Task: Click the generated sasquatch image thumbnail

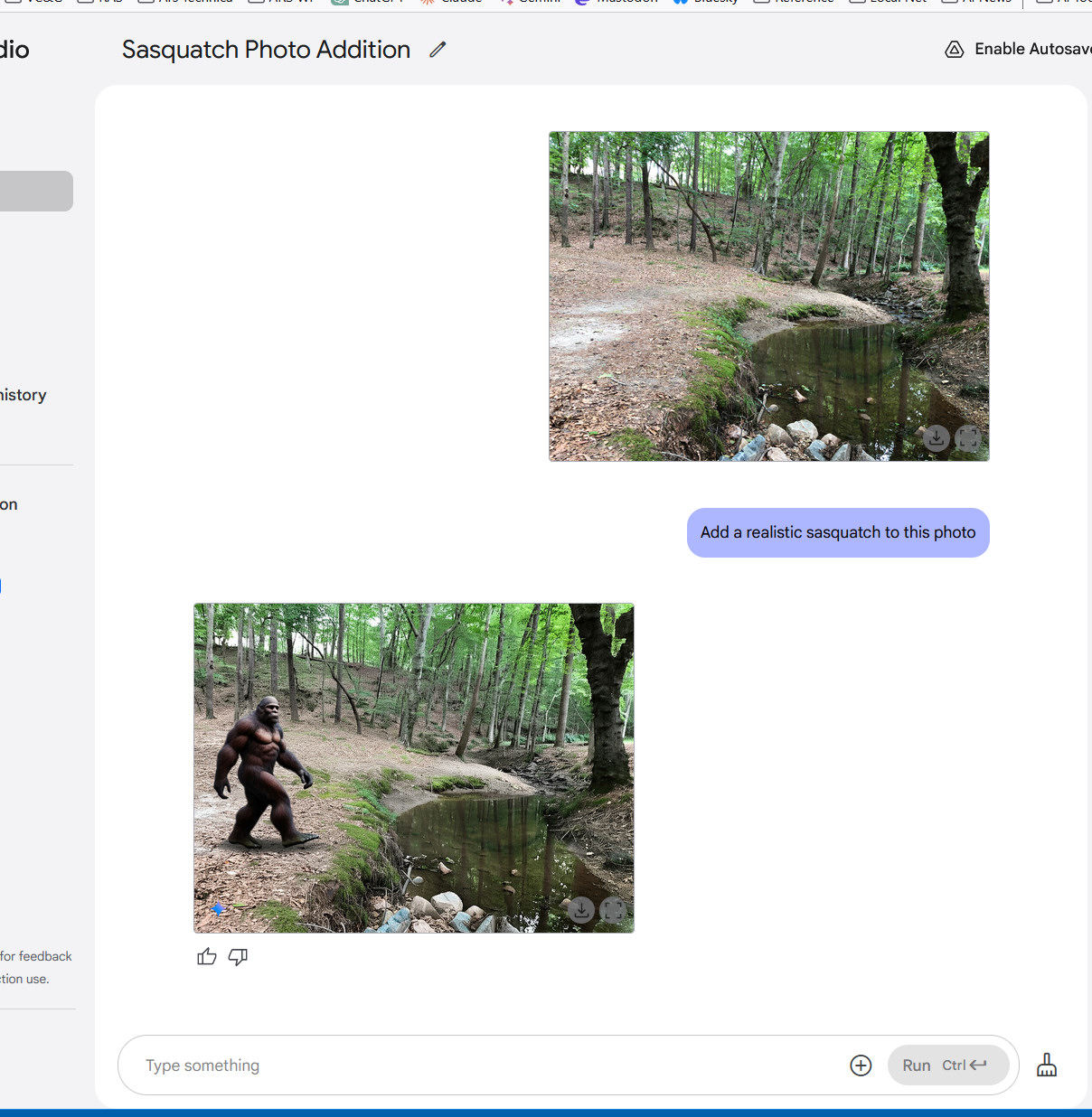Action: (x=414, y=768)
